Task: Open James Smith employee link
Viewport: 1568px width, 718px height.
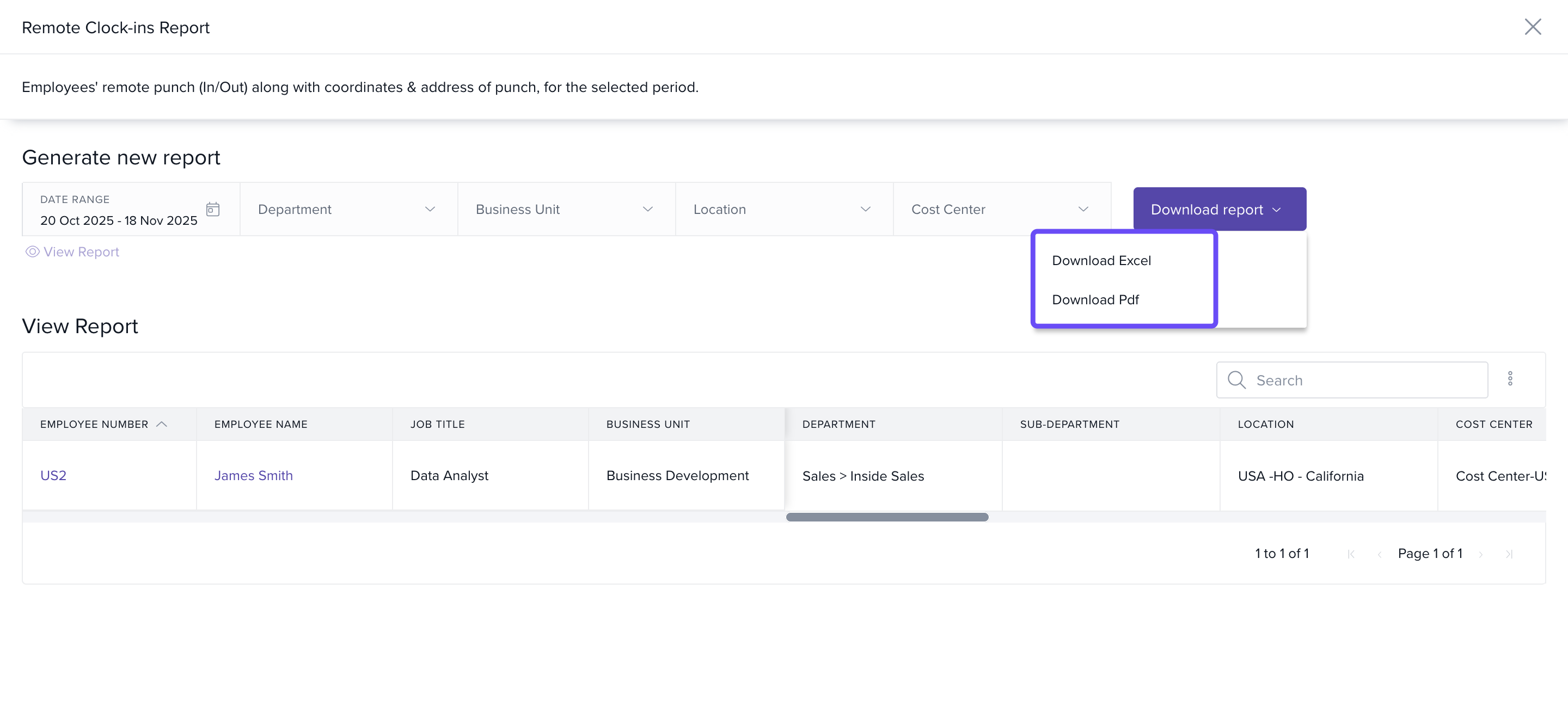Action: pyautogui.click(x=253, y=475)
